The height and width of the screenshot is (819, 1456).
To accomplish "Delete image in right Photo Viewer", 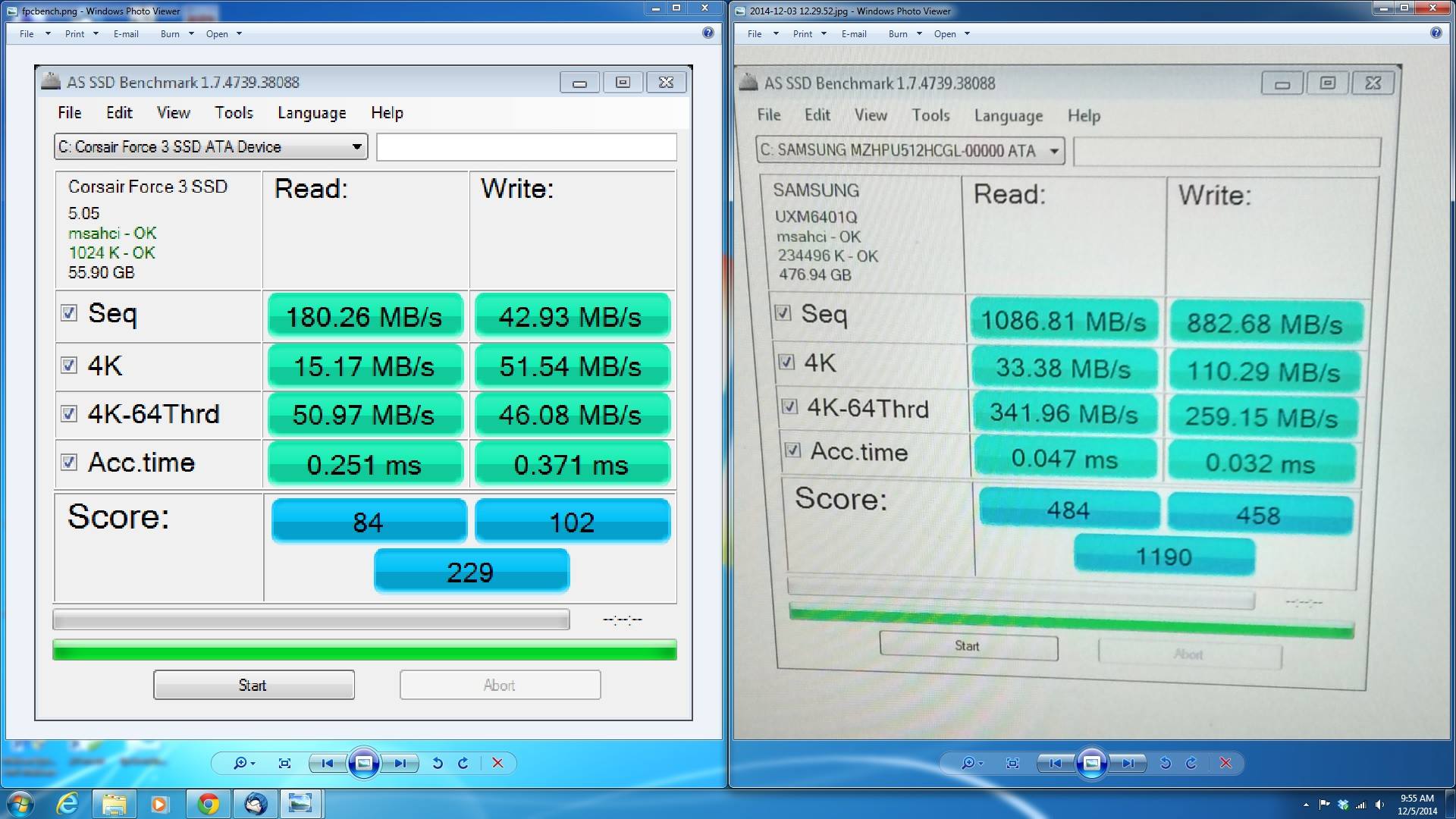I will click(1225, 763).
